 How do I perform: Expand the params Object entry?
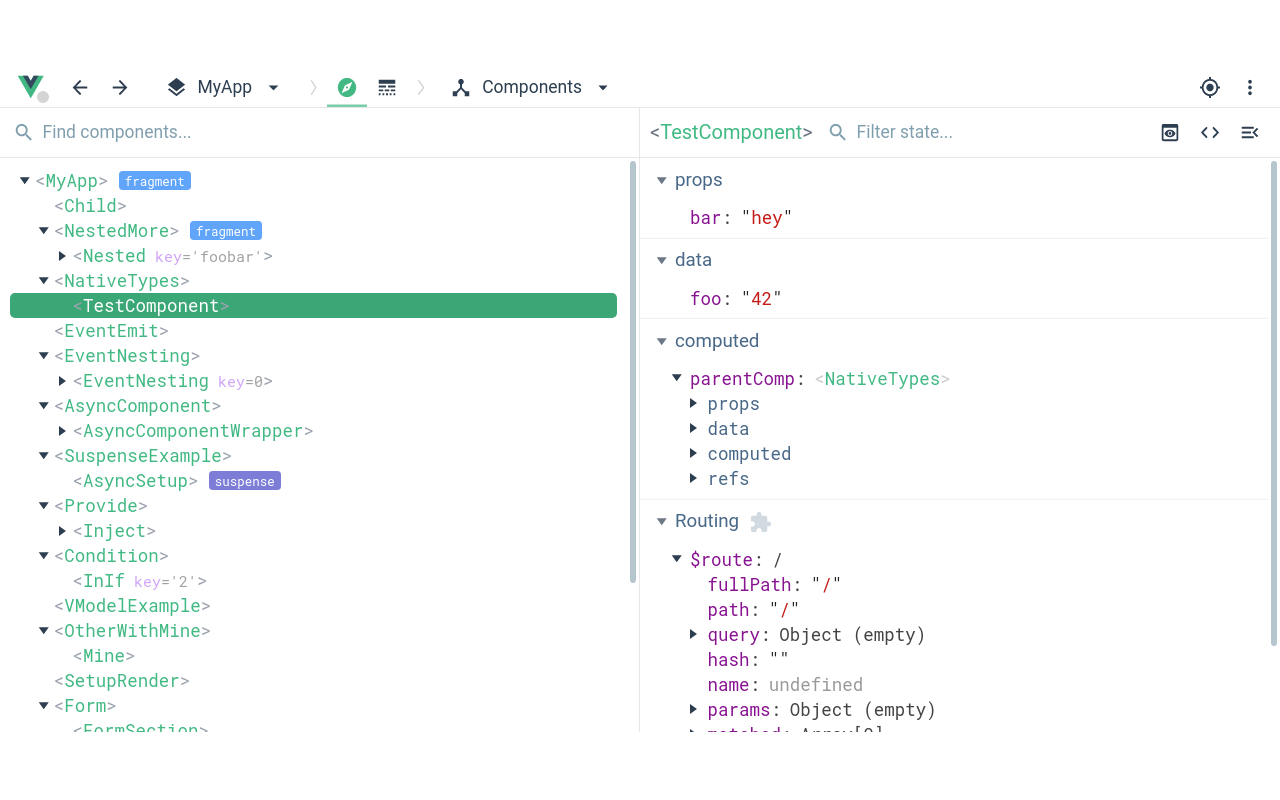[x=693, y=709]
